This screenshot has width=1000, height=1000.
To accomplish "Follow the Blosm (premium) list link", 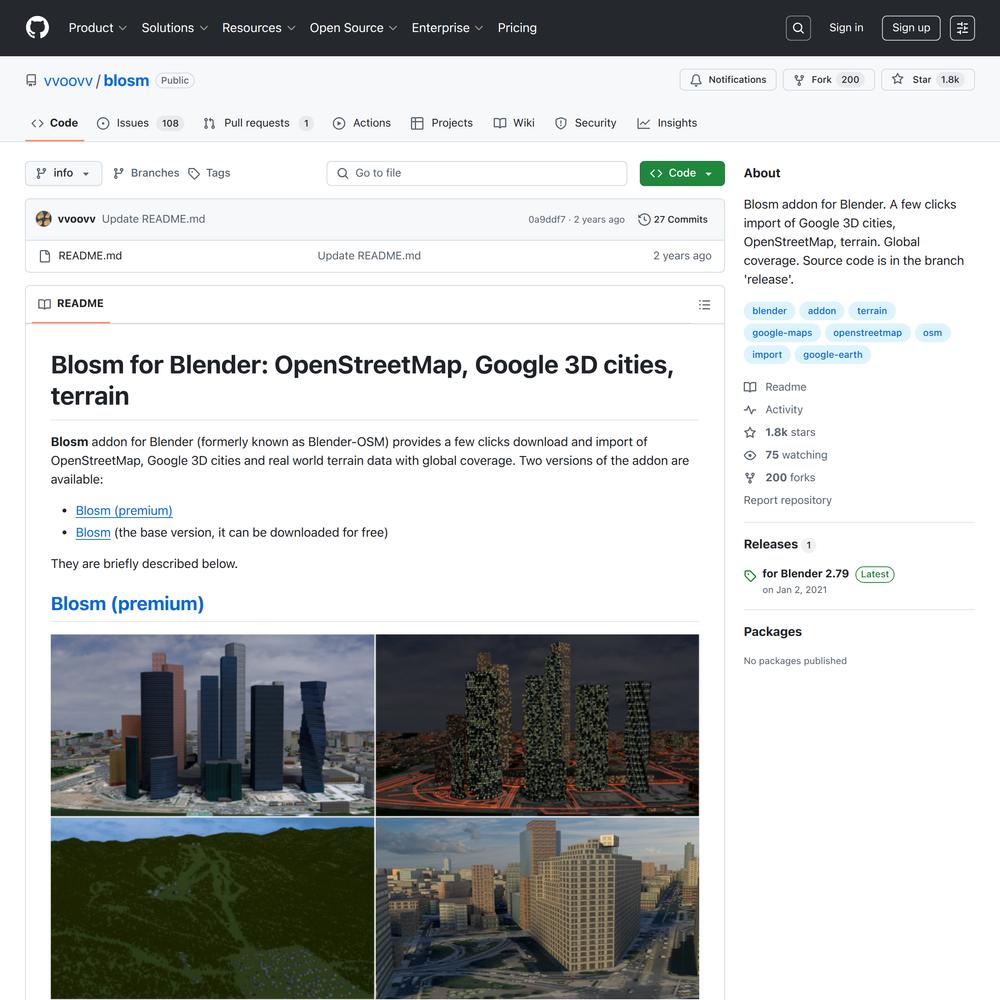I will (x=124, y=510).
